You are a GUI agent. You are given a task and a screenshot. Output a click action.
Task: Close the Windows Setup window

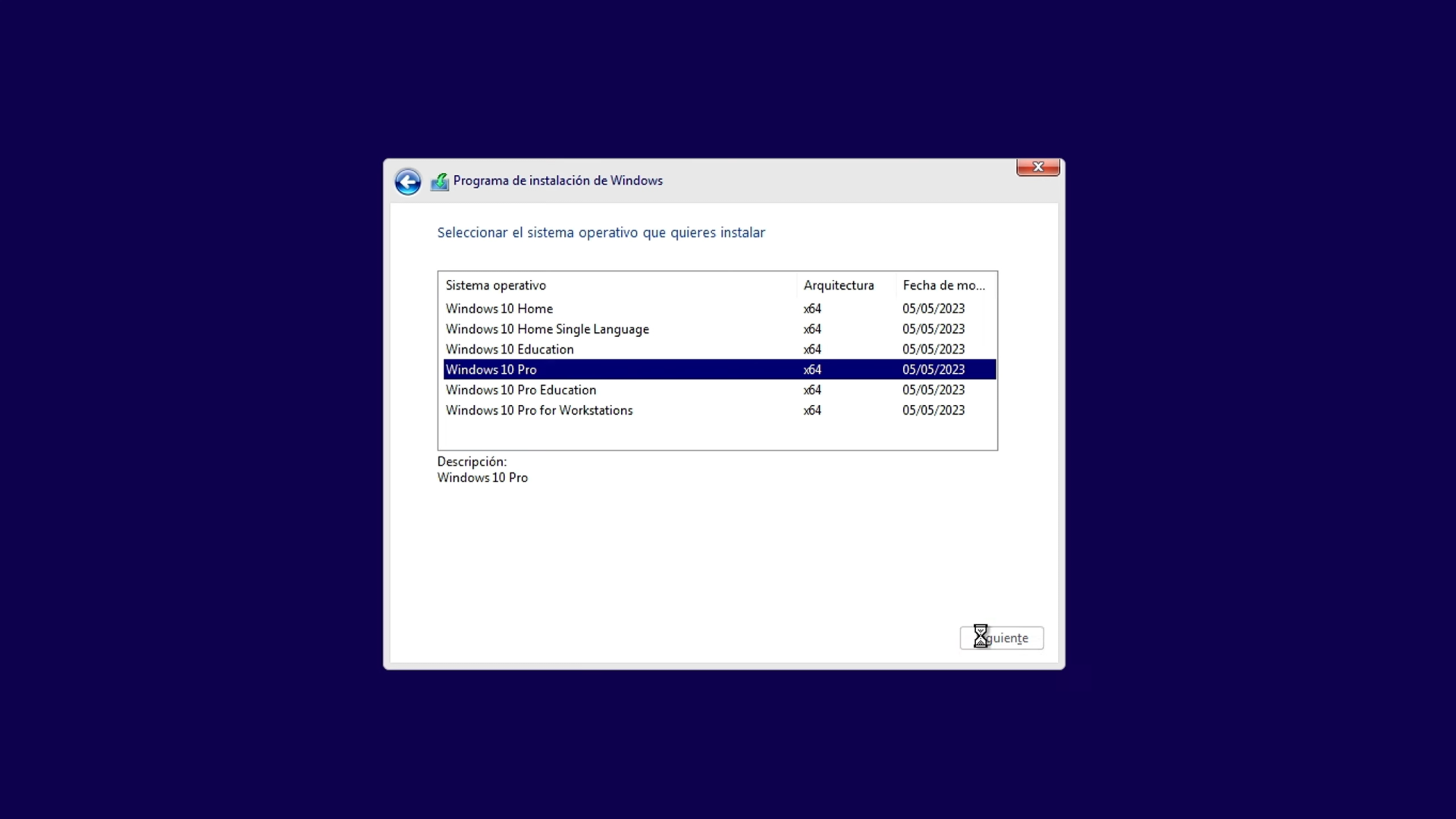point(1037,167)
